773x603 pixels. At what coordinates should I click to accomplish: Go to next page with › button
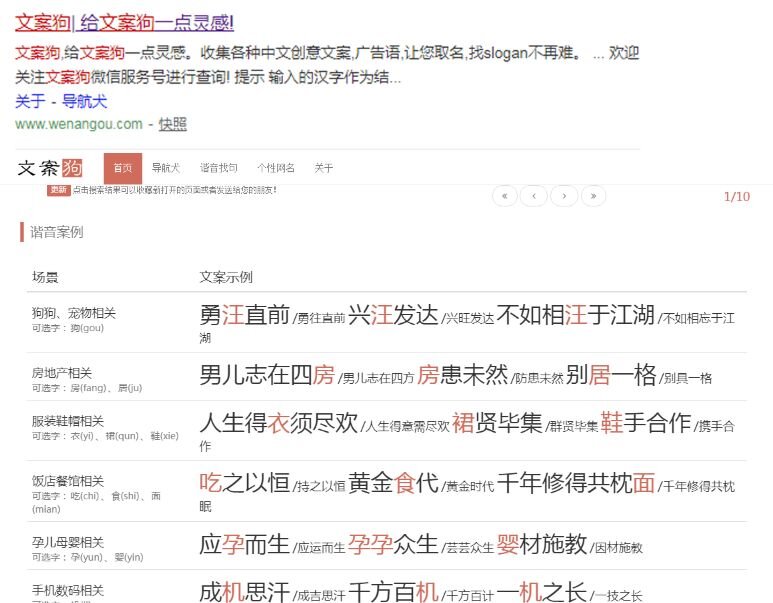(x=564, y=196)
